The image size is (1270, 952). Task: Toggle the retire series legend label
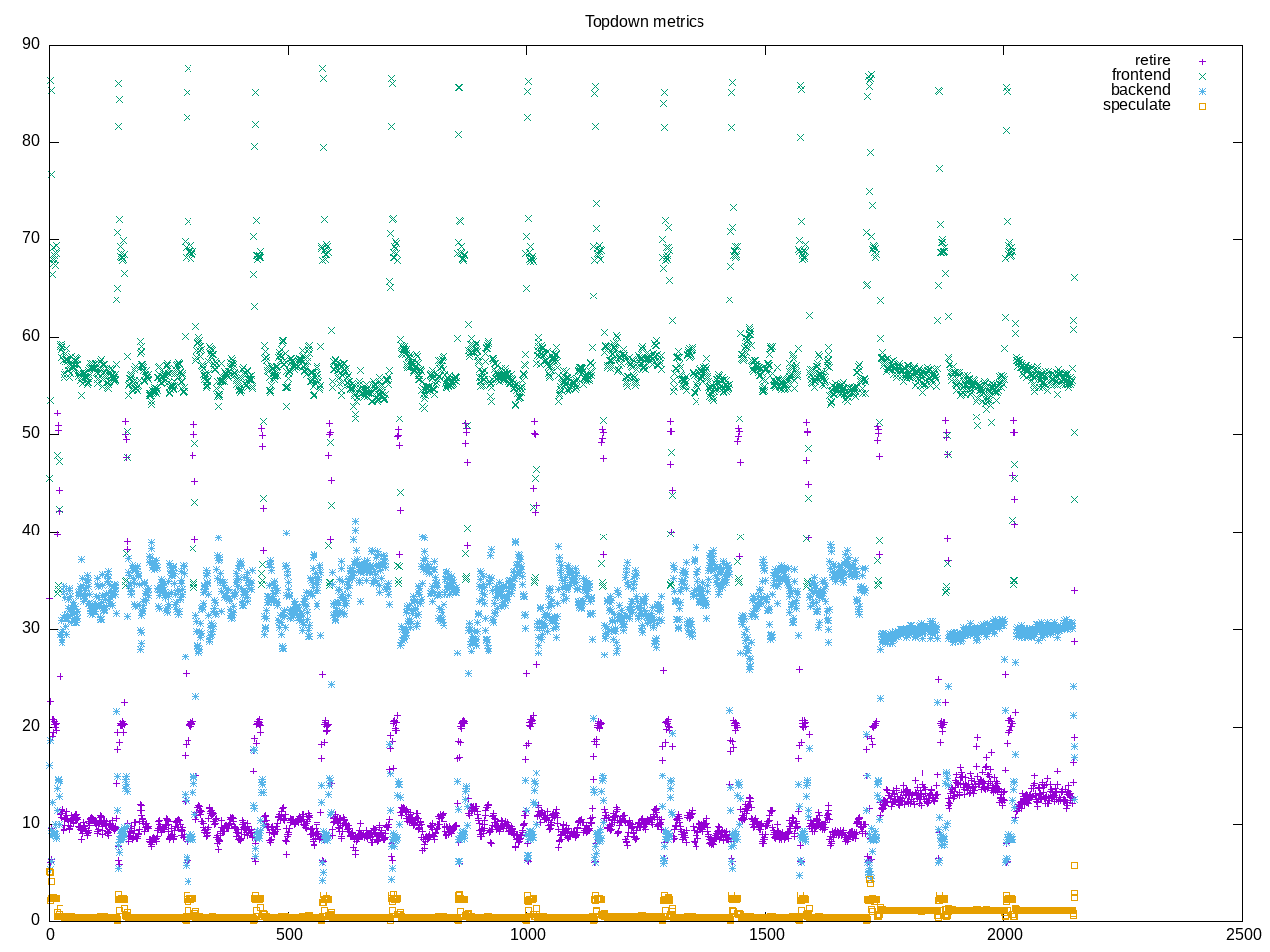[1152, 60]
